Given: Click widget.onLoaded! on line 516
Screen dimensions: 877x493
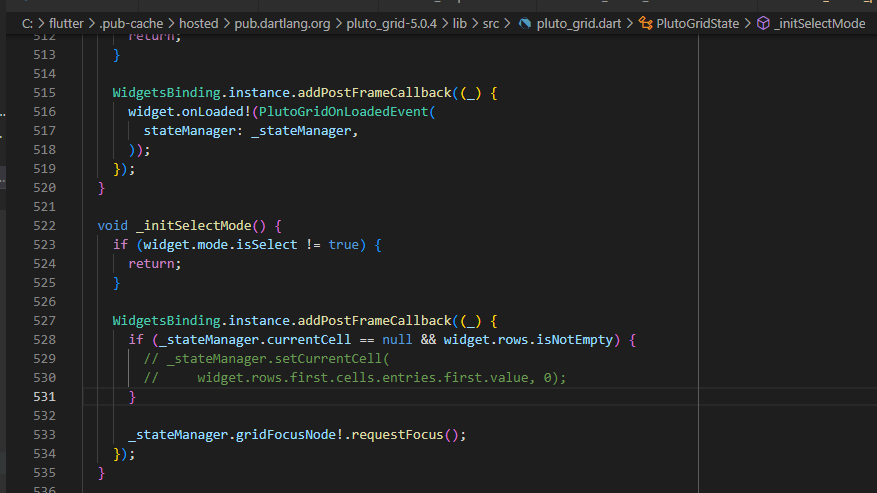Looking at the screenshot, I should tap(189, 111).
